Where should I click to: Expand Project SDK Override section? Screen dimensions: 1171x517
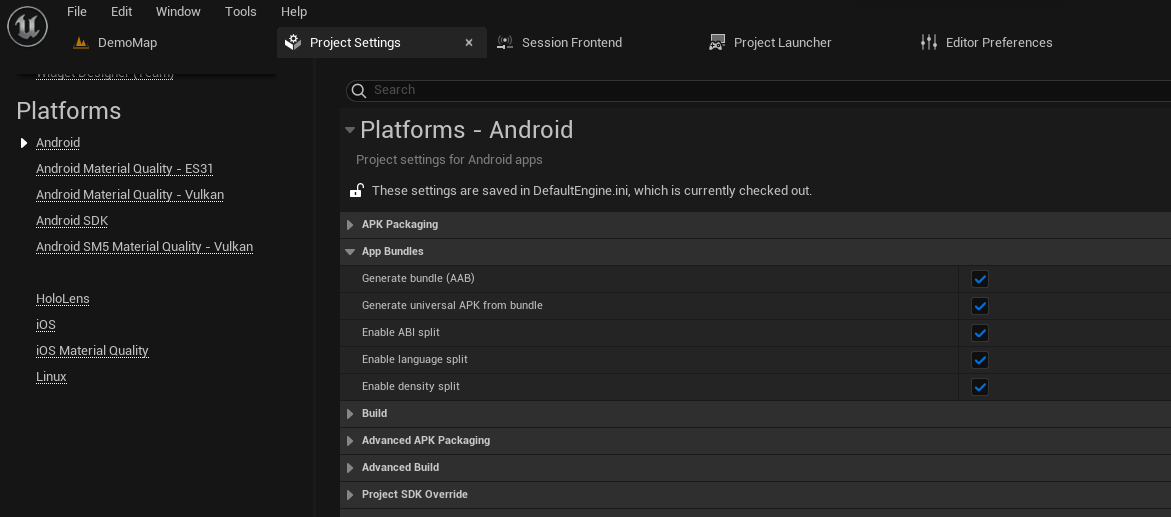350,495
